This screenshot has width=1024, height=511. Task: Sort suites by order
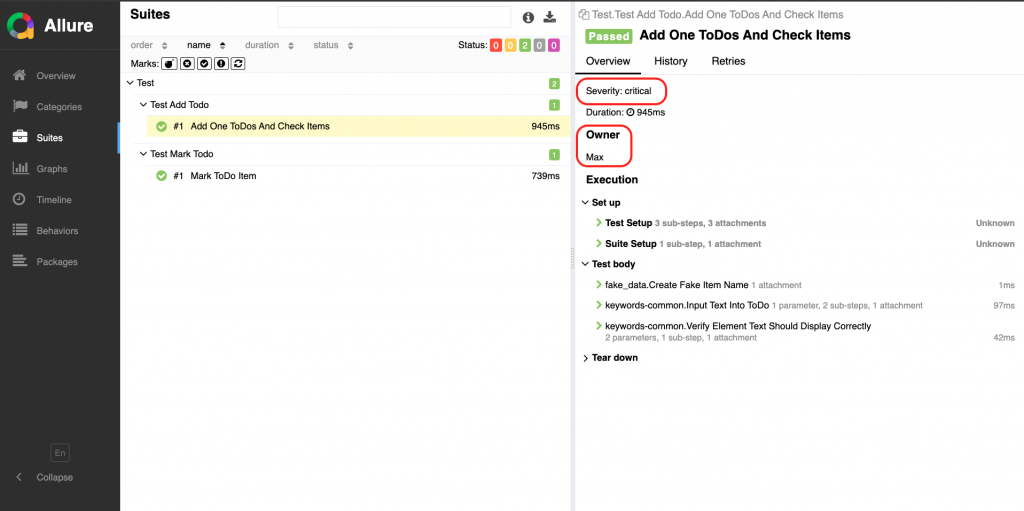150,45
